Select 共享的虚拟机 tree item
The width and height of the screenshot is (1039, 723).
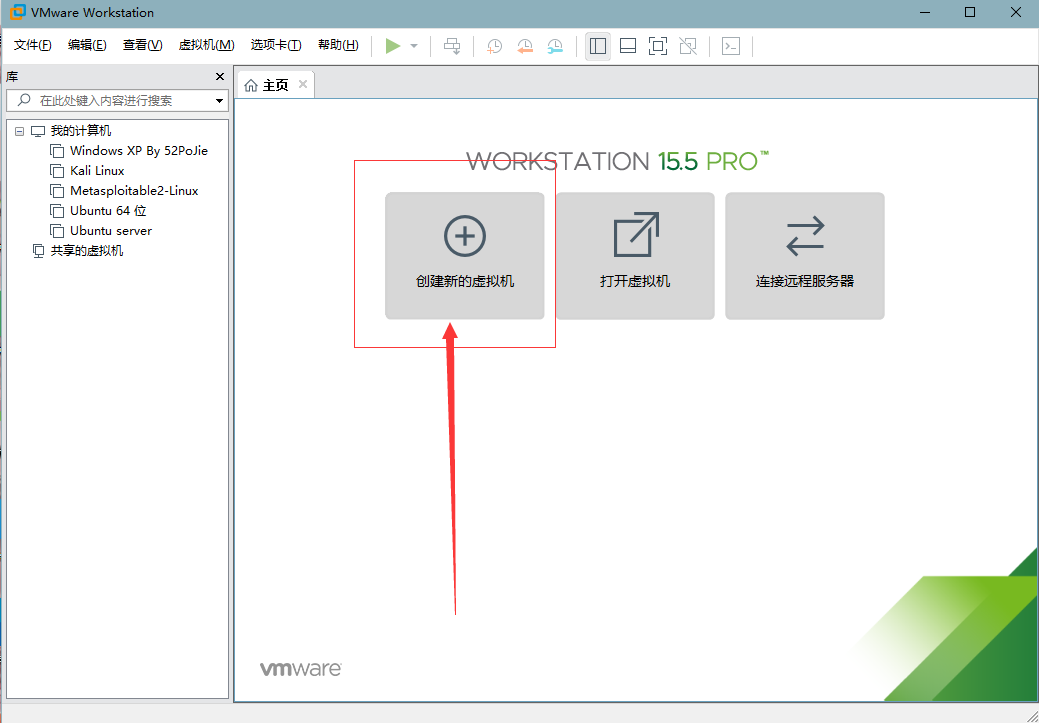[87, 251]
